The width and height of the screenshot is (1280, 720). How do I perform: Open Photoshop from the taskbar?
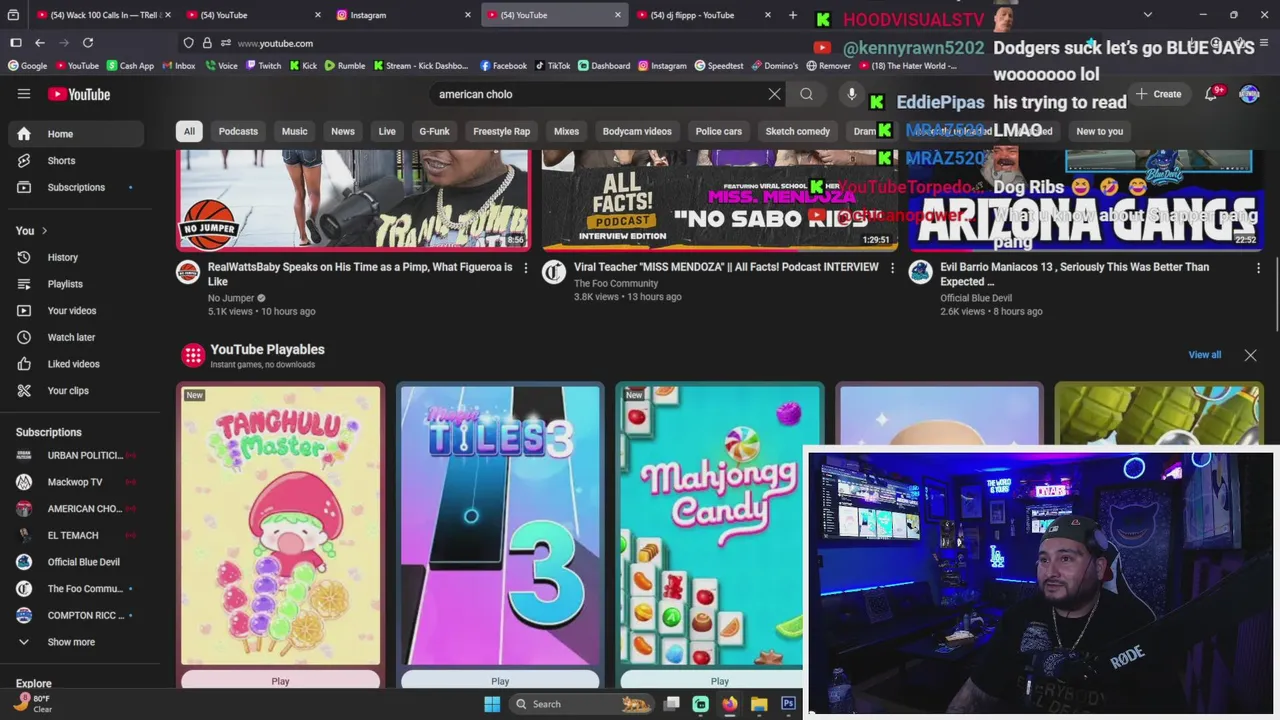788,704
